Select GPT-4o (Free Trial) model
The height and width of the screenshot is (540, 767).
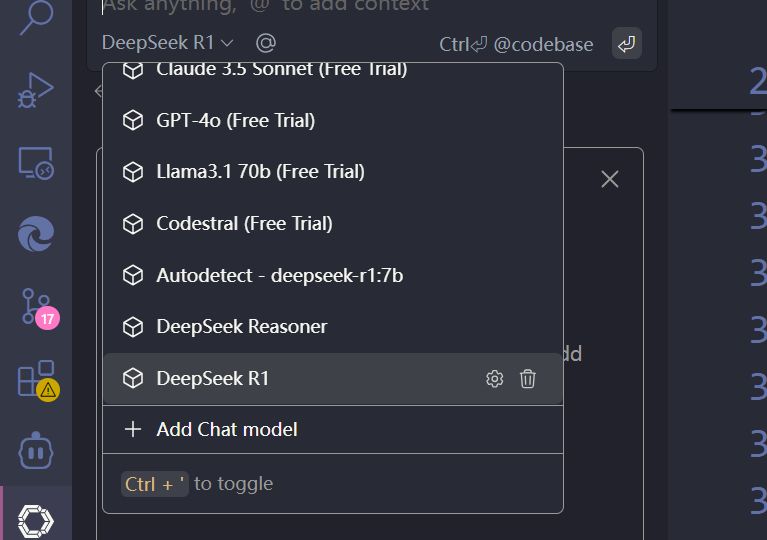click(x=235, y=121)
